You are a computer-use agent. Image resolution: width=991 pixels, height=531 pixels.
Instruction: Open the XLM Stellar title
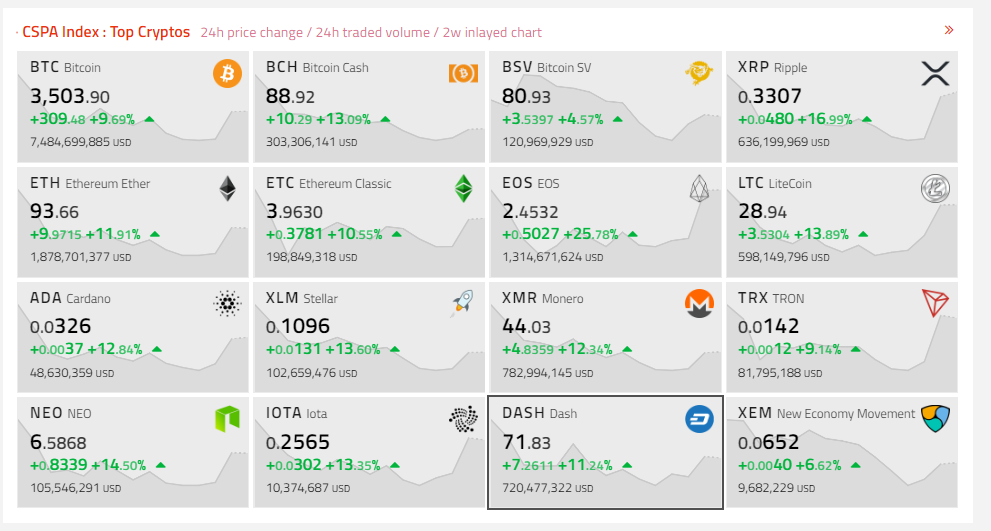[x=302, y=298]
